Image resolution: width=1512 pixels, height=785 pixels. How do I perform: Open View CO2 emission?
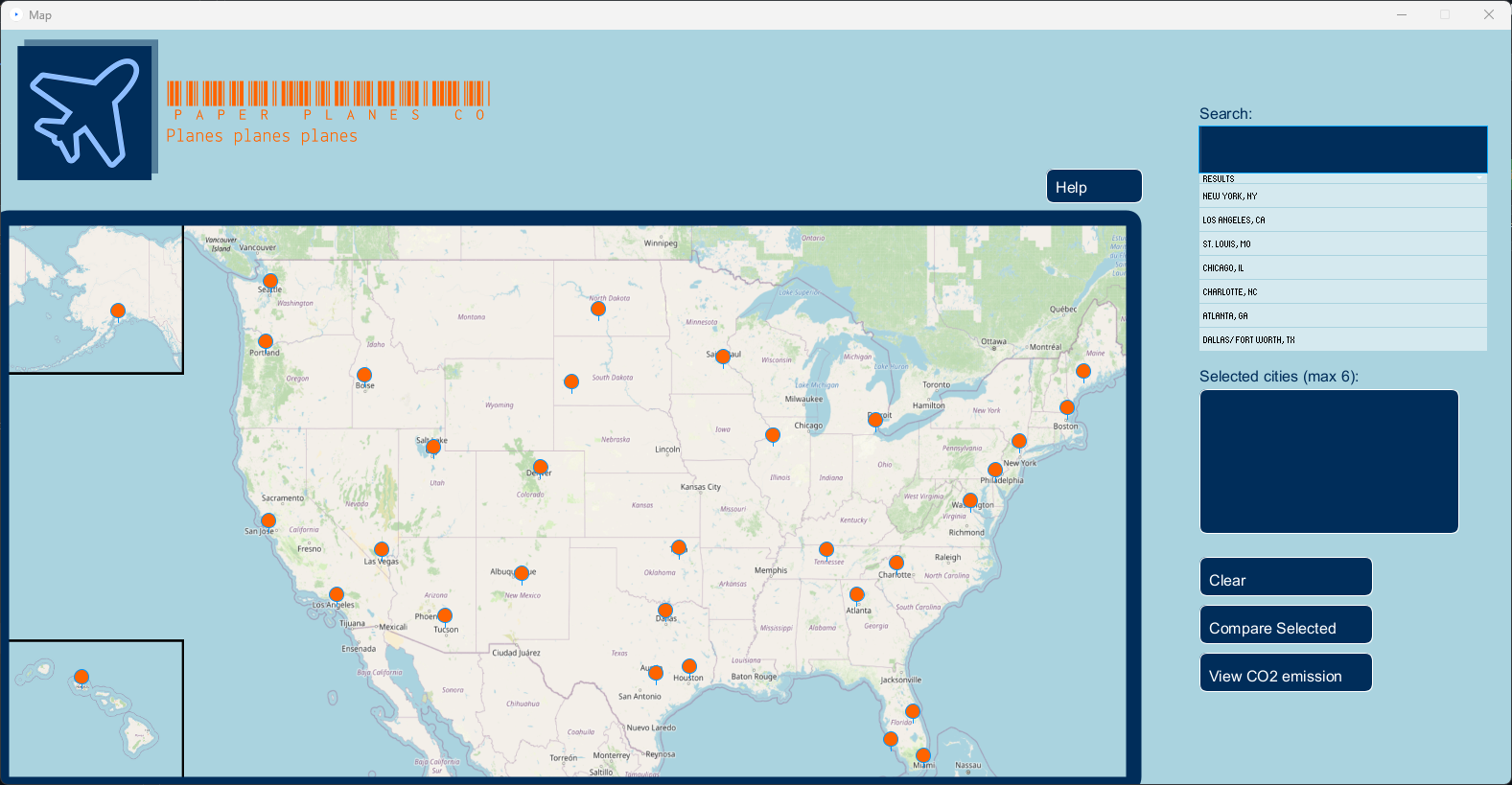tap(1286, 674)
